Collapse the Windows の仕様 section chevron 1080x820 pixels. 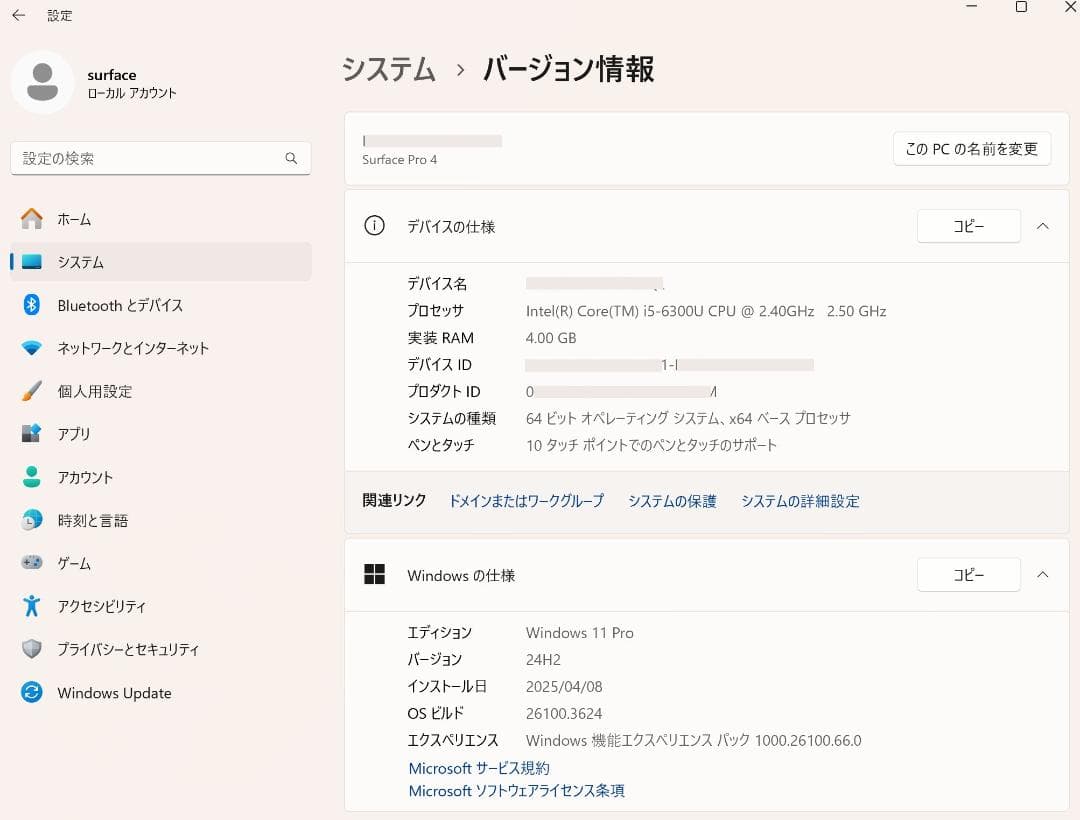1043,574
